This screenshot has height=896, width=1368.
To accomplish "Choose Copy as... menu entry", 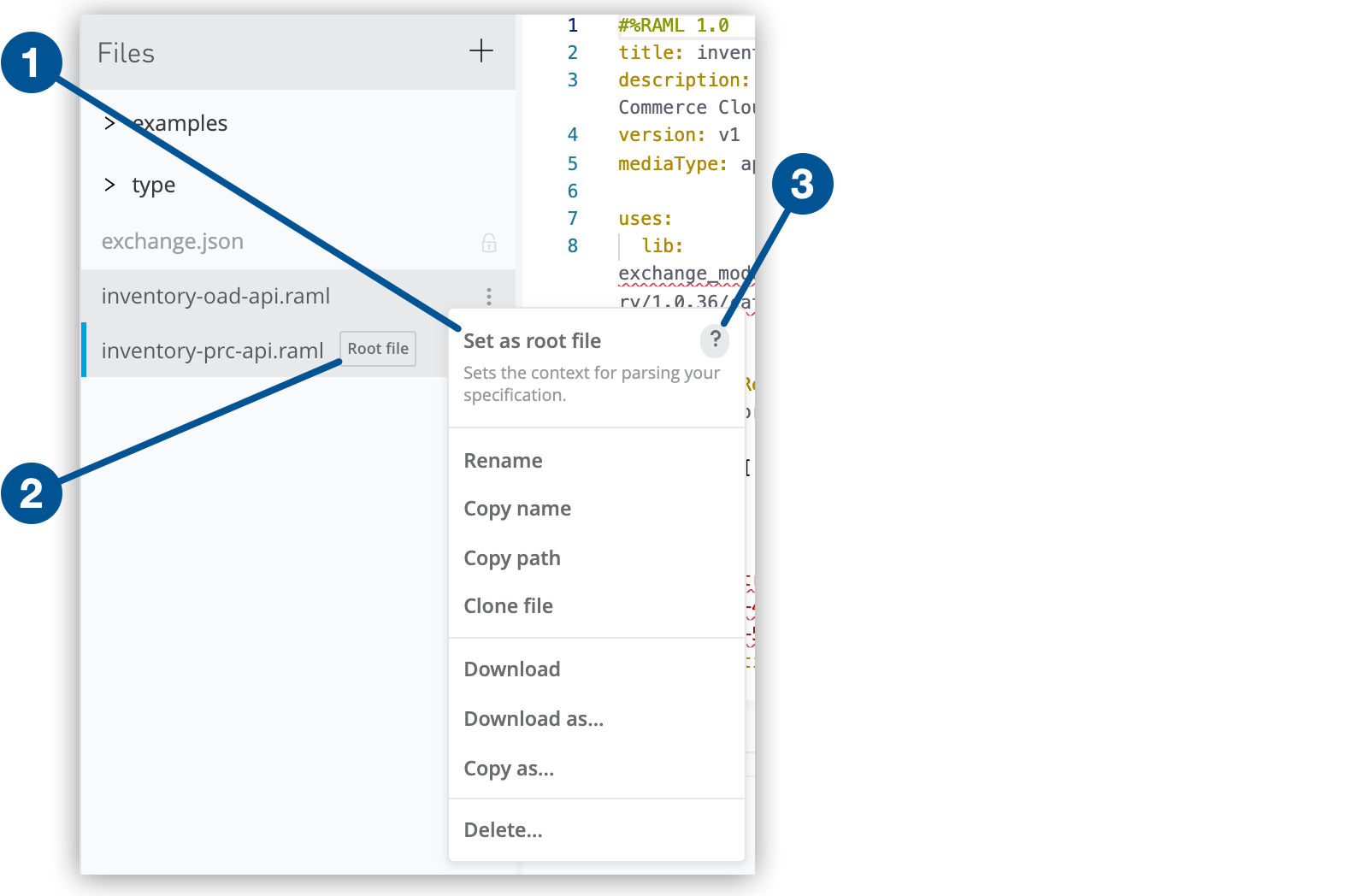I will click(x=509, y=769).
